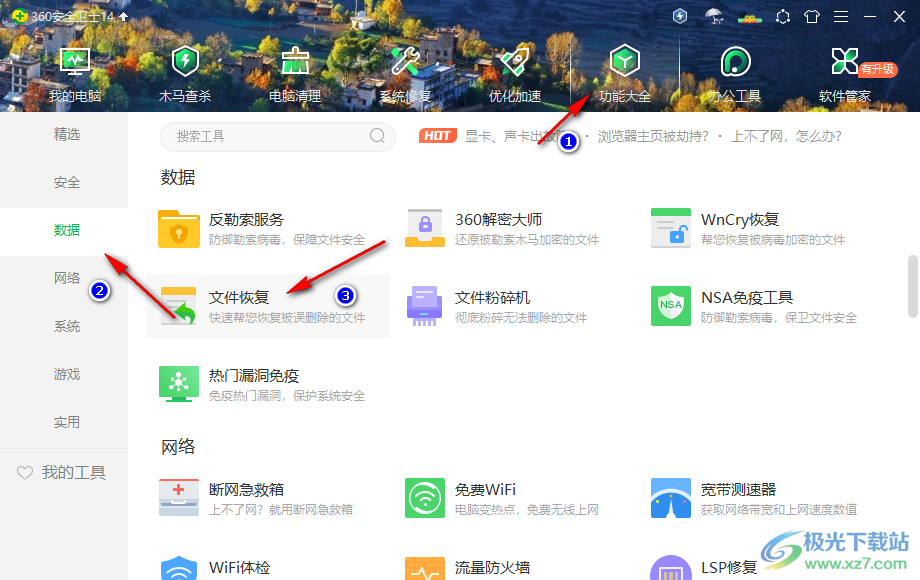Focus the 搜索工具 search box
The height and width of the screenshot is (580, 920).
click(278, 137)
